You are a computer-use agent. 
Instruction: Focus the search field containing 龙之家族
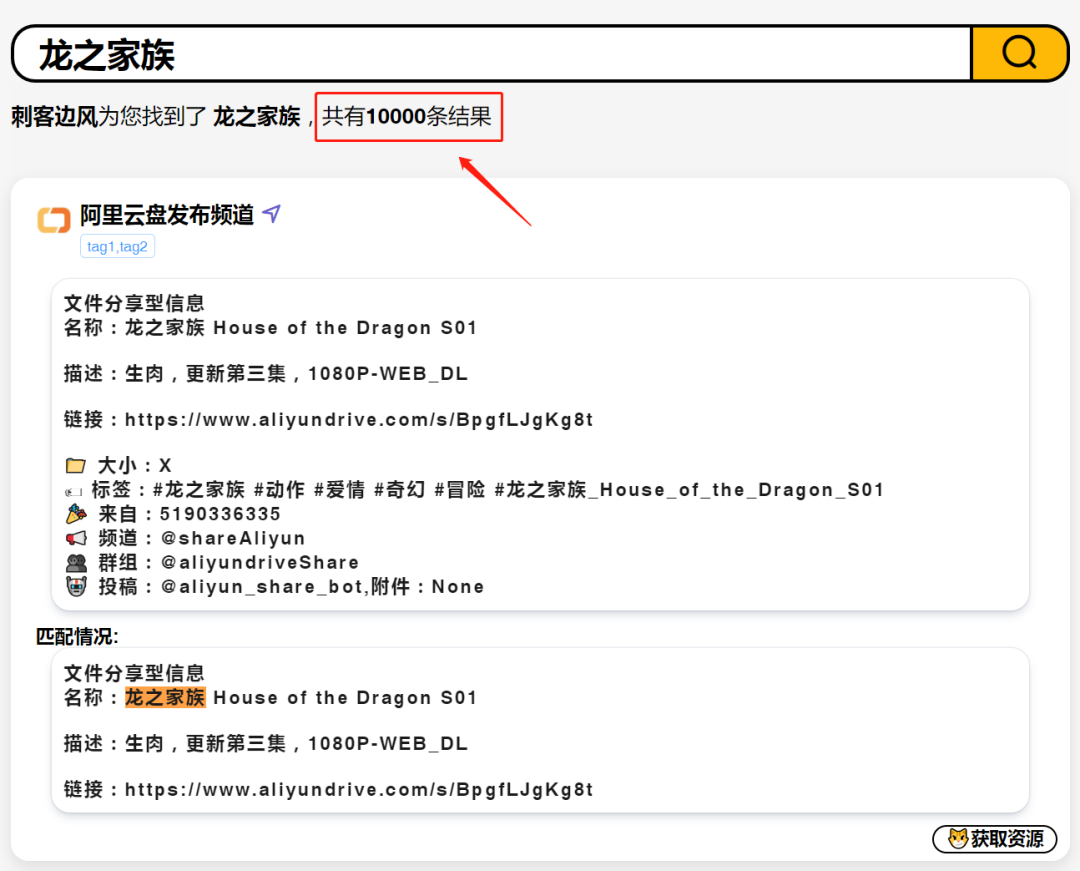point(492,53)
